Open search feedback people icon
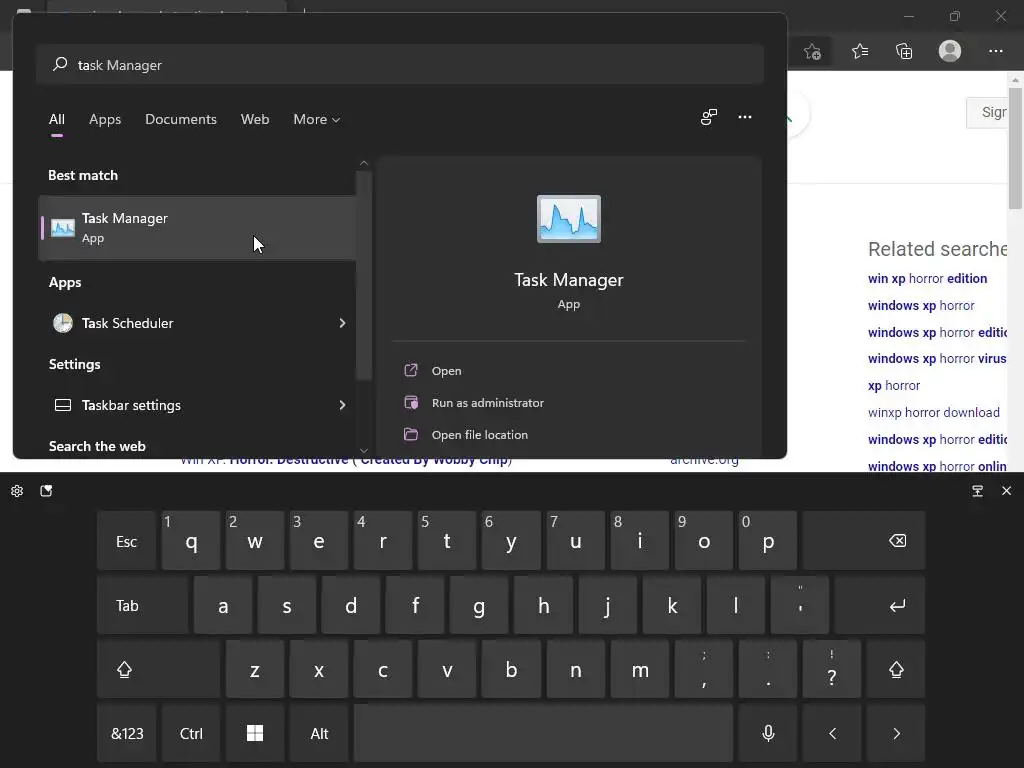The width and height of the screenshot is (1024, 768). 709,117
